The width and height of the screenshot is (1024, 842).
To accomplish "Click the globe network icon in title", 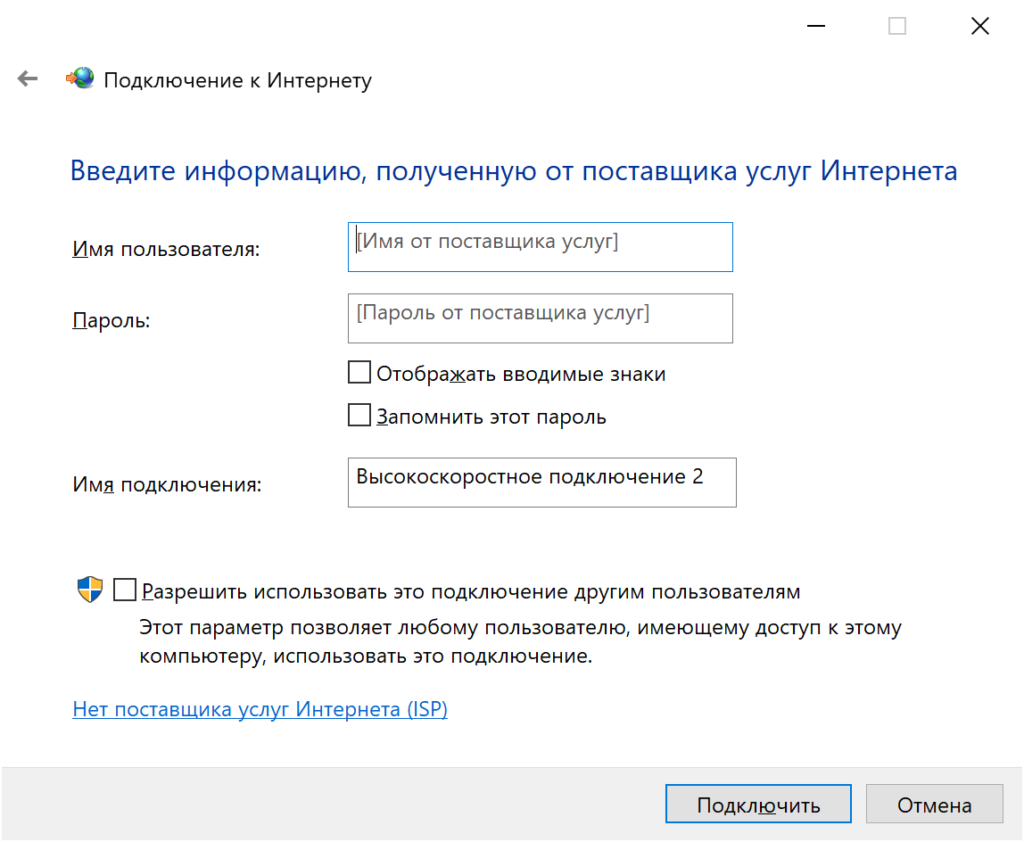I will point(80,79).
